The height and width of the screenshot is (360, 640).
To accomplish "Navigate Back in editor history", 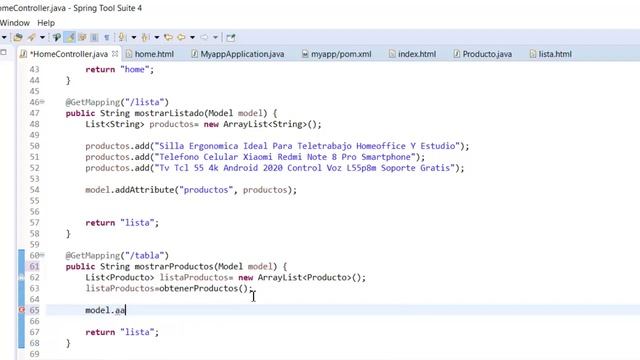I will (181, 38).
